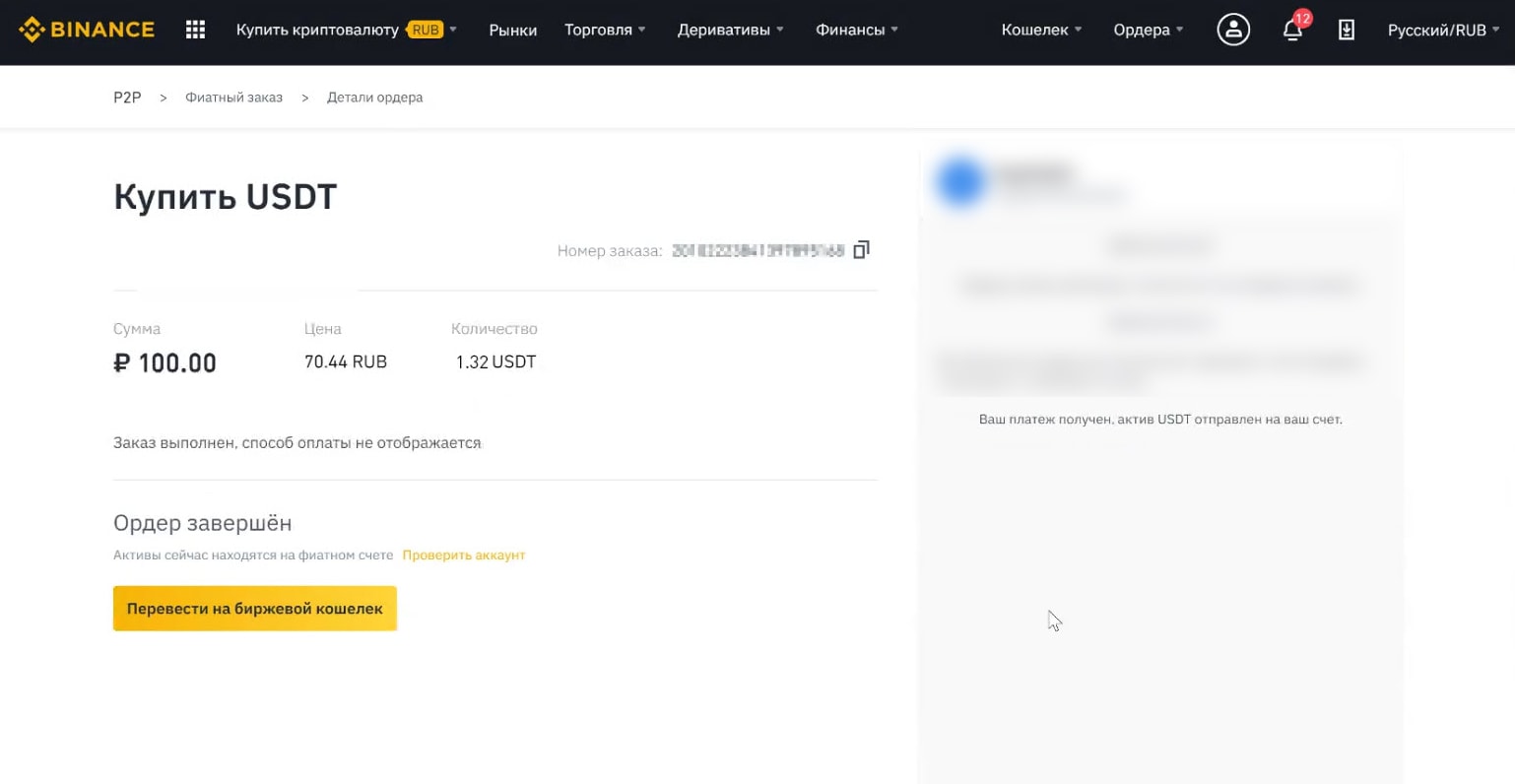Click the download app icon
The height and width of the screenshot is (784, 1515).
pyautogui.click(x=1347, y=31)
